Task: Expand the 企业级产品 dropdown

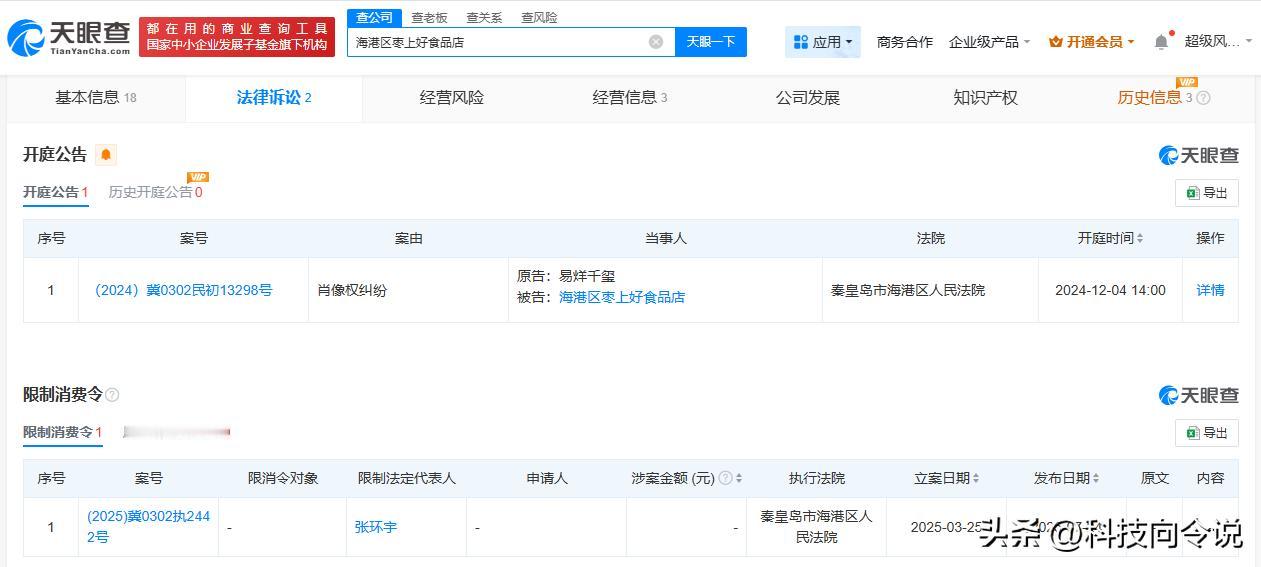Action: click(x=990, y=42)
